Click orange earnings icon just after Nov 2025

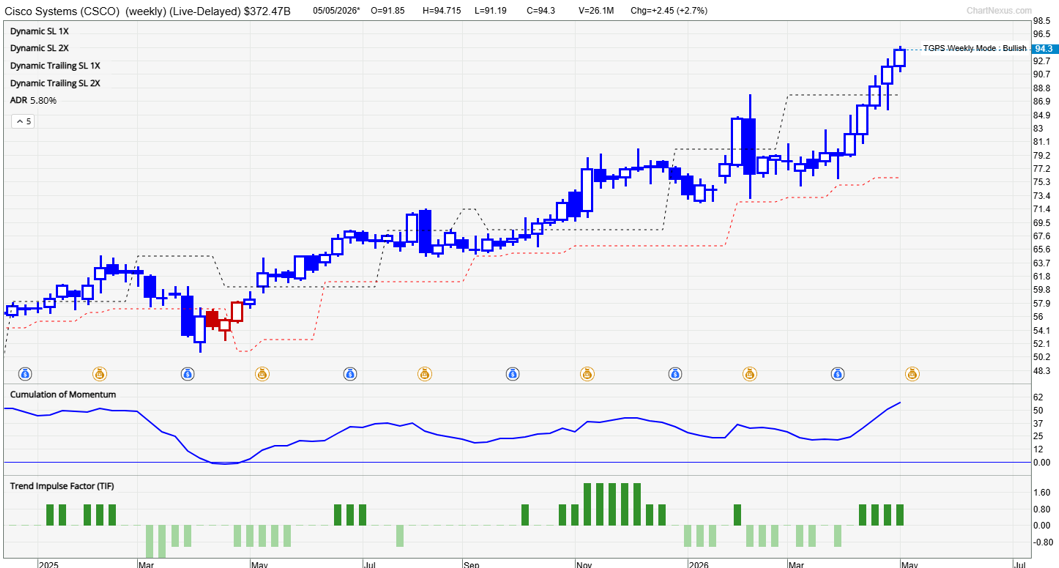point(587,373)
